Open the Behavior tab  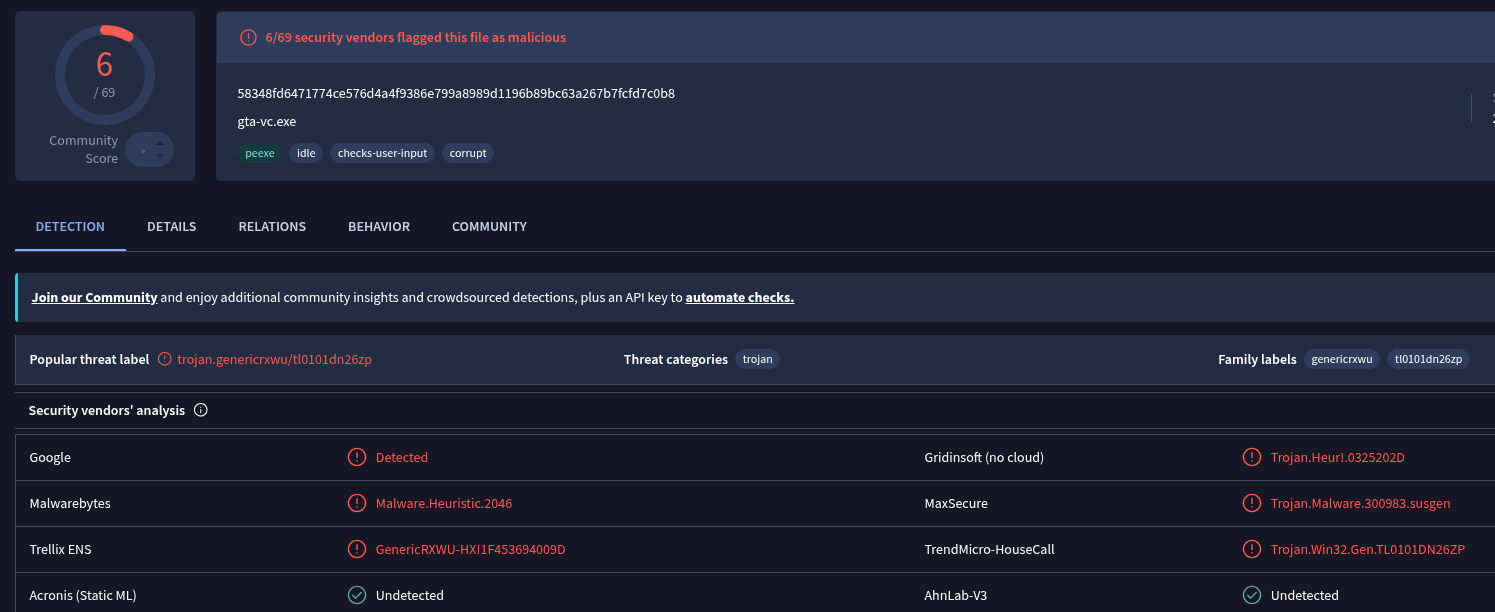[379, 227]
